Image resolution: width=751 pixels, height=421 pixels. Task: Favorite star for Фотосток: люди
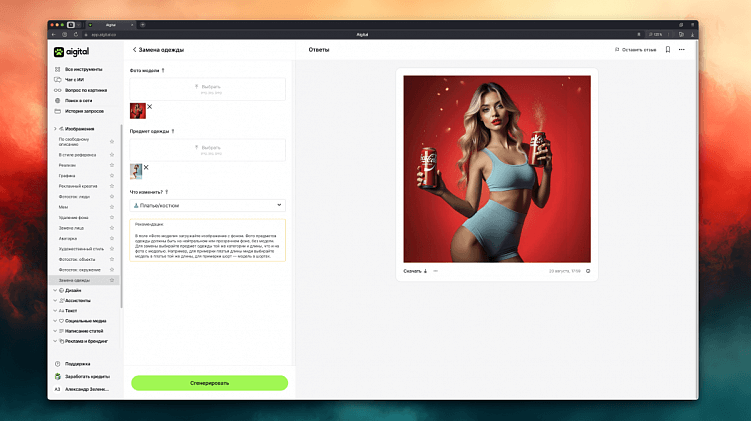click(112, 196)
